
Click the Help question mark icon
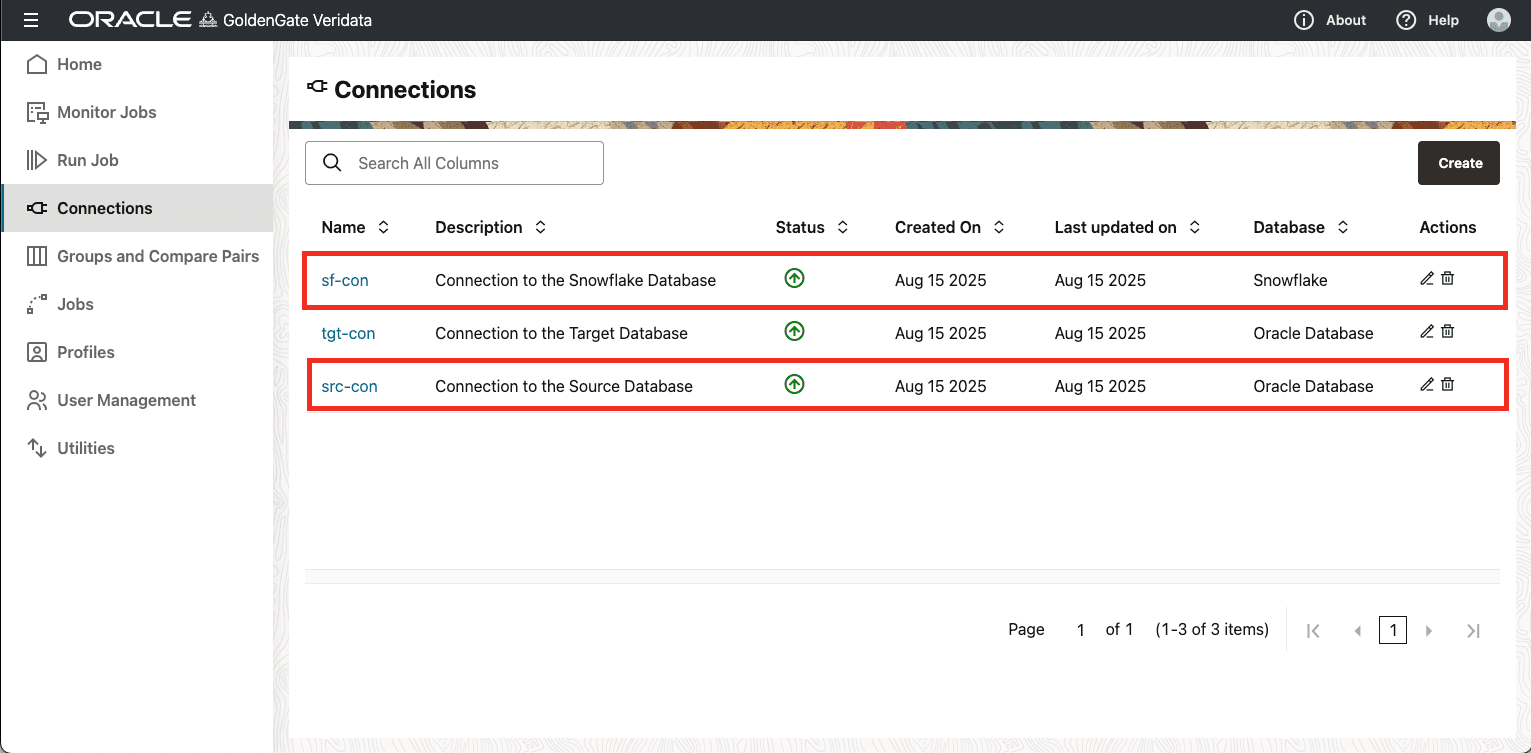tap(1406, 20)
